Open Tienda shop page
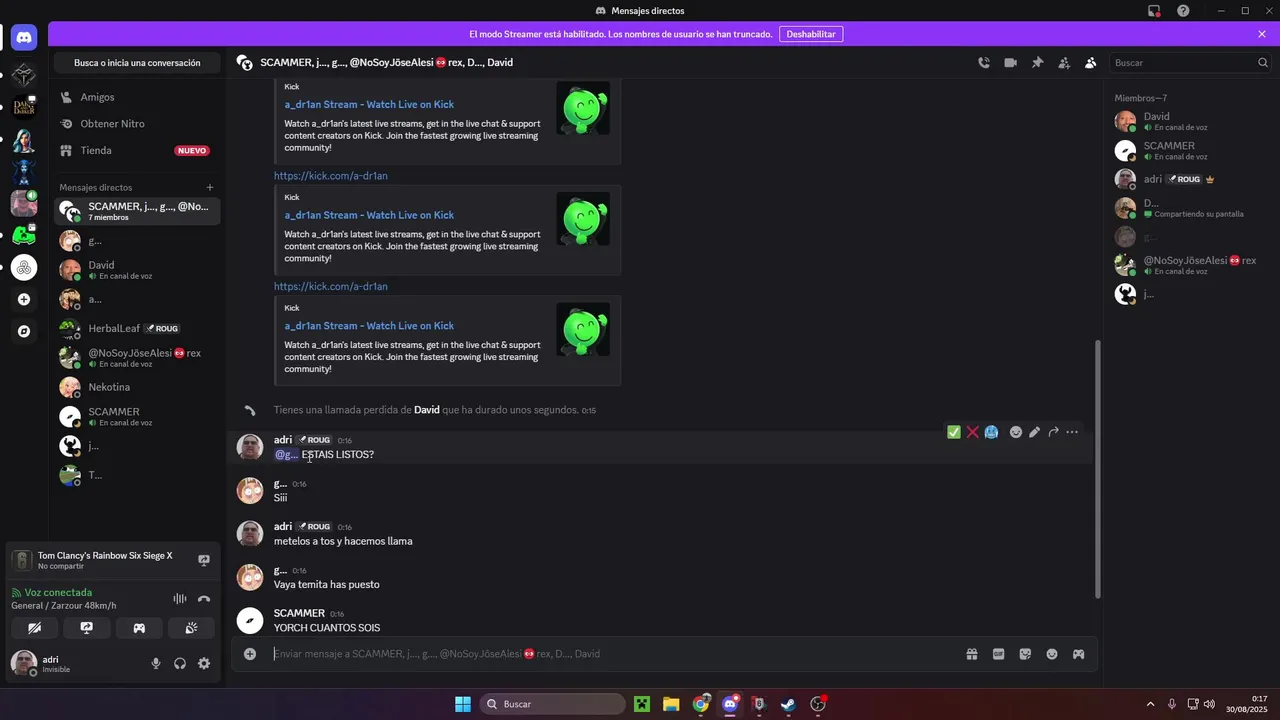1280x720 pixels. pyautogui.click(x=136, y=150)
